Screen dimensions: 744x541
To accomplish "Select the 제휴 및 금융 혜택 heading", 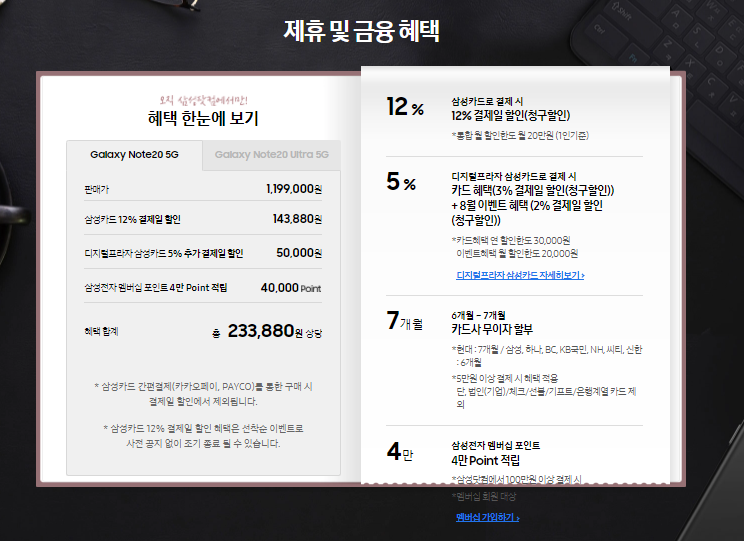I will point(362,31).
